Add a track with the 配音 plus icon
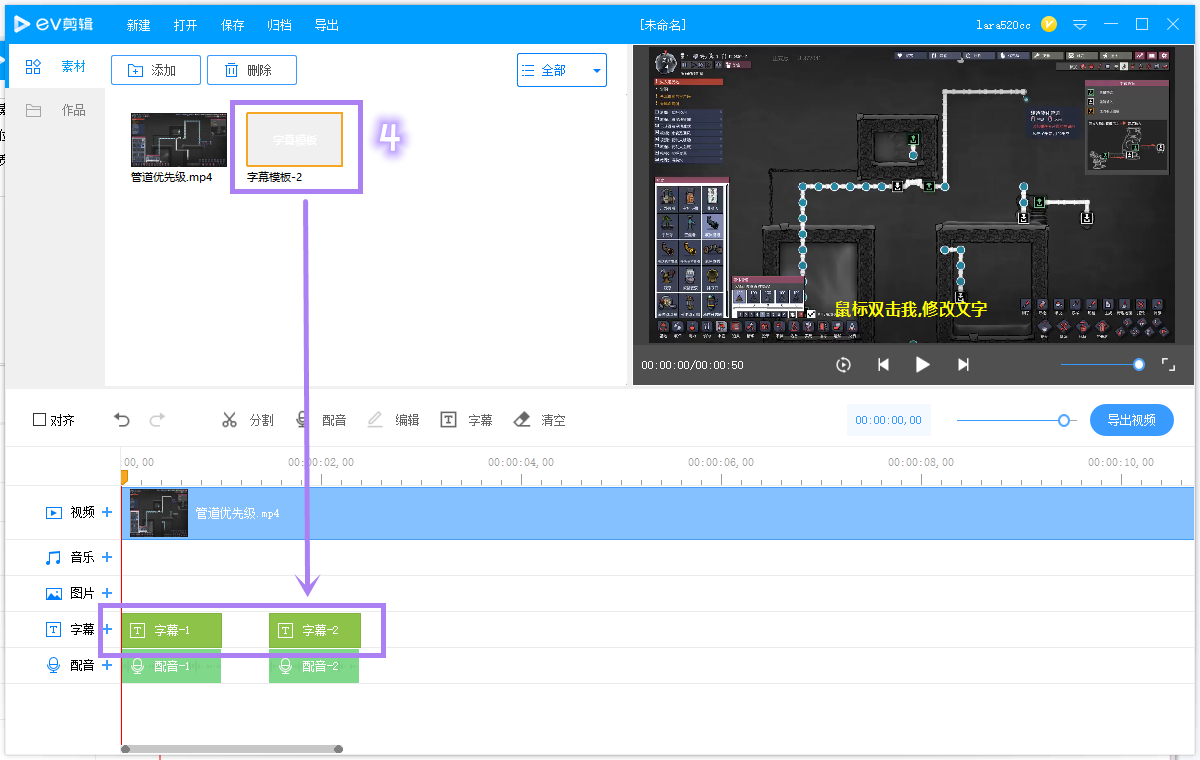 (x=107, y=665)
